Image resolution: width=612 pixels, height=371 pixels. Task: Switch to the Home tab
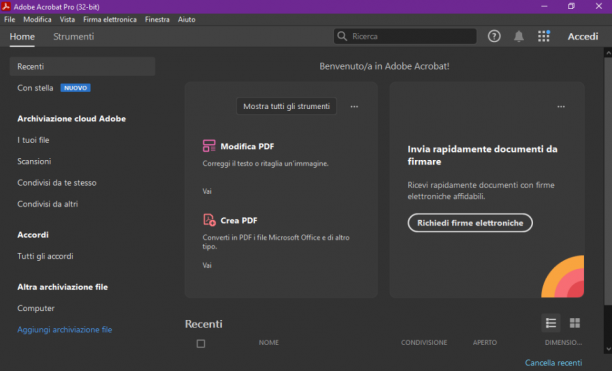(x=22, y=37)
